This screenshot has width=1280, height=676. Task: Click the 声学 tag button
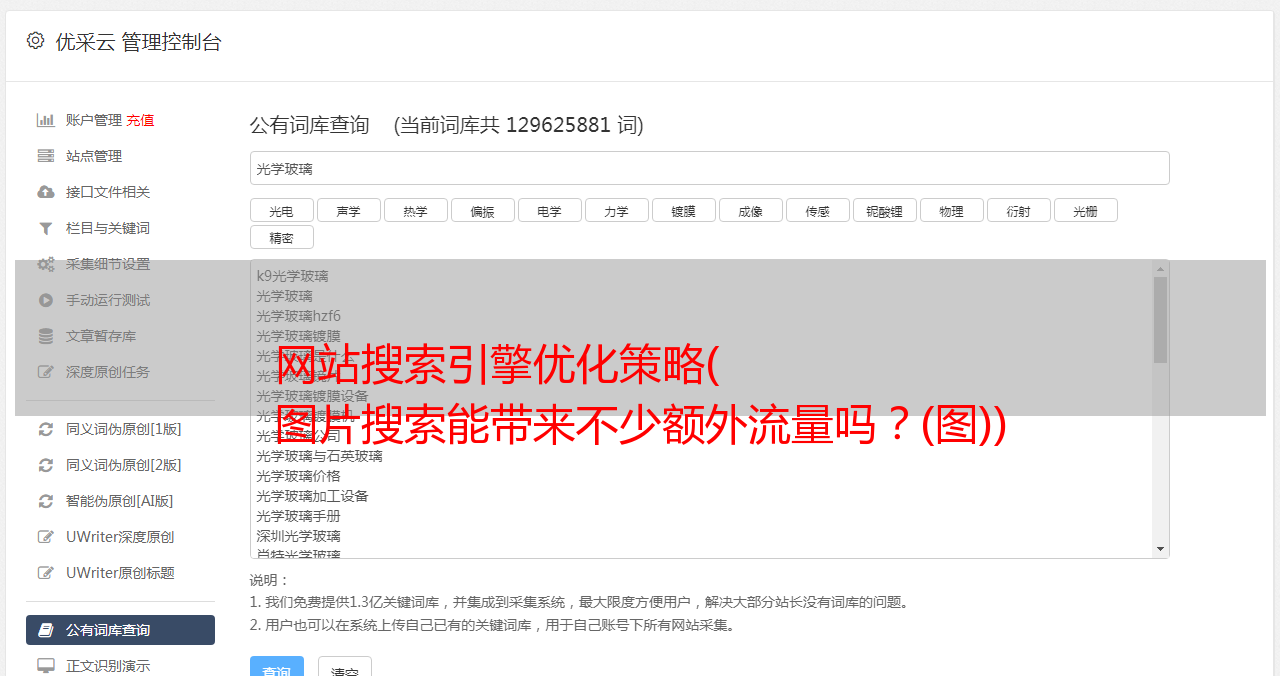(348, 210)
